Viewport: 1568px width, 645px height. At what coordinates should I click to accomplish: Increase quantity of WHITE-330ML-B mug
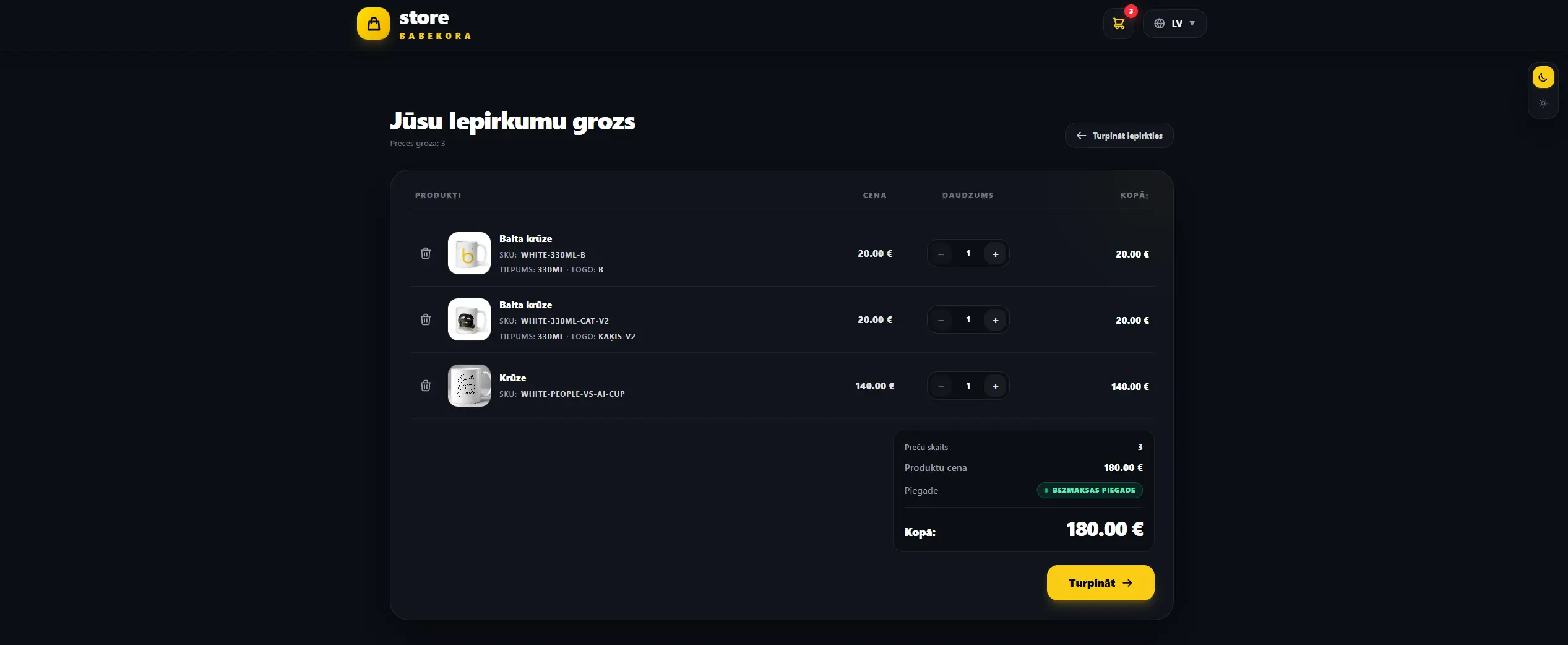(x=996, y=254)
